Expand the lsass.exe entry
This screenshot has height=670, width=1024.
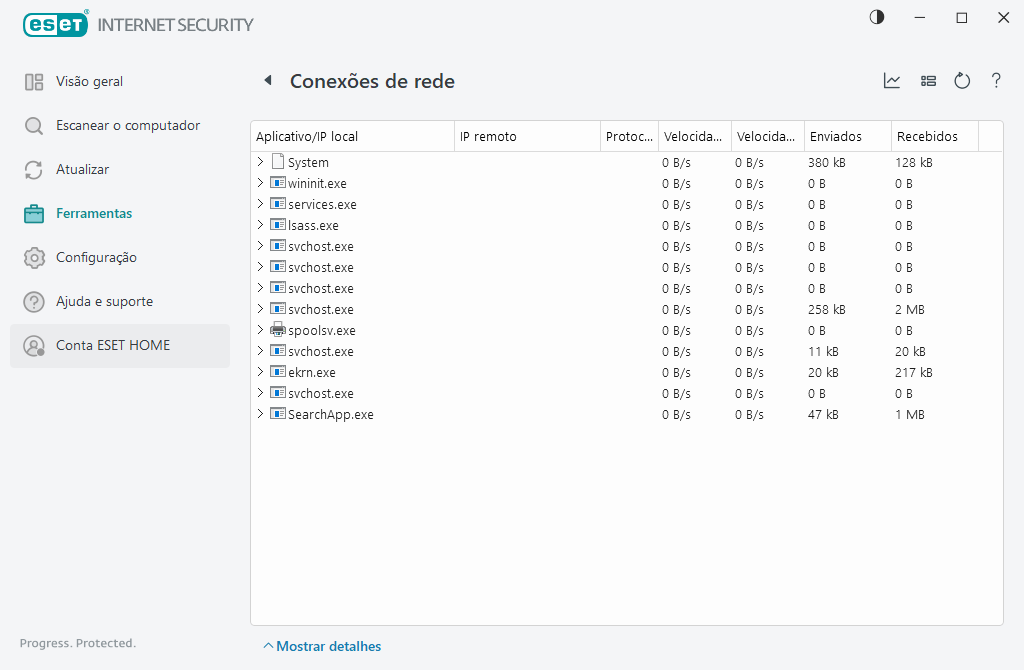pyautogui.click(x=260, y=225)
